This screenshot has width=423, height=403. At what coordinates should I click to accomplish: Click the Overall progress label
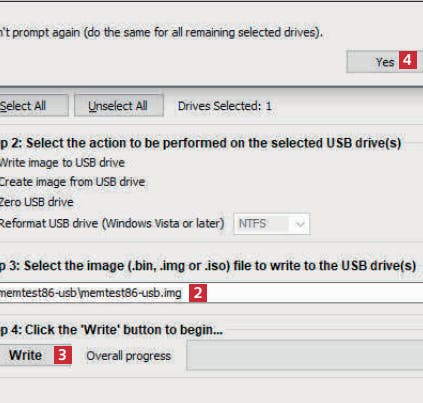(129, 356)
